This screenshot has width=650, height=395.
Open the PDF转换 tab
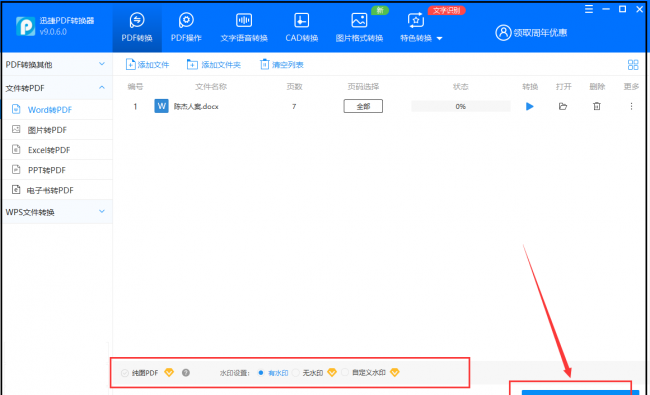tap(137, 28)
